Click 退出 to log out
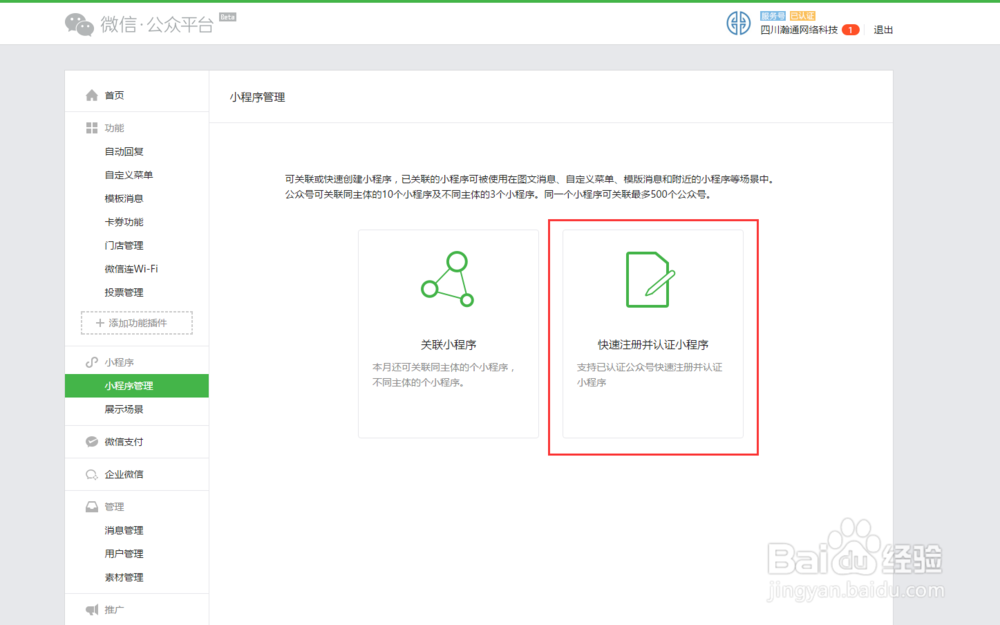Viewport: 1000px width, 625px height. point(883,30)
